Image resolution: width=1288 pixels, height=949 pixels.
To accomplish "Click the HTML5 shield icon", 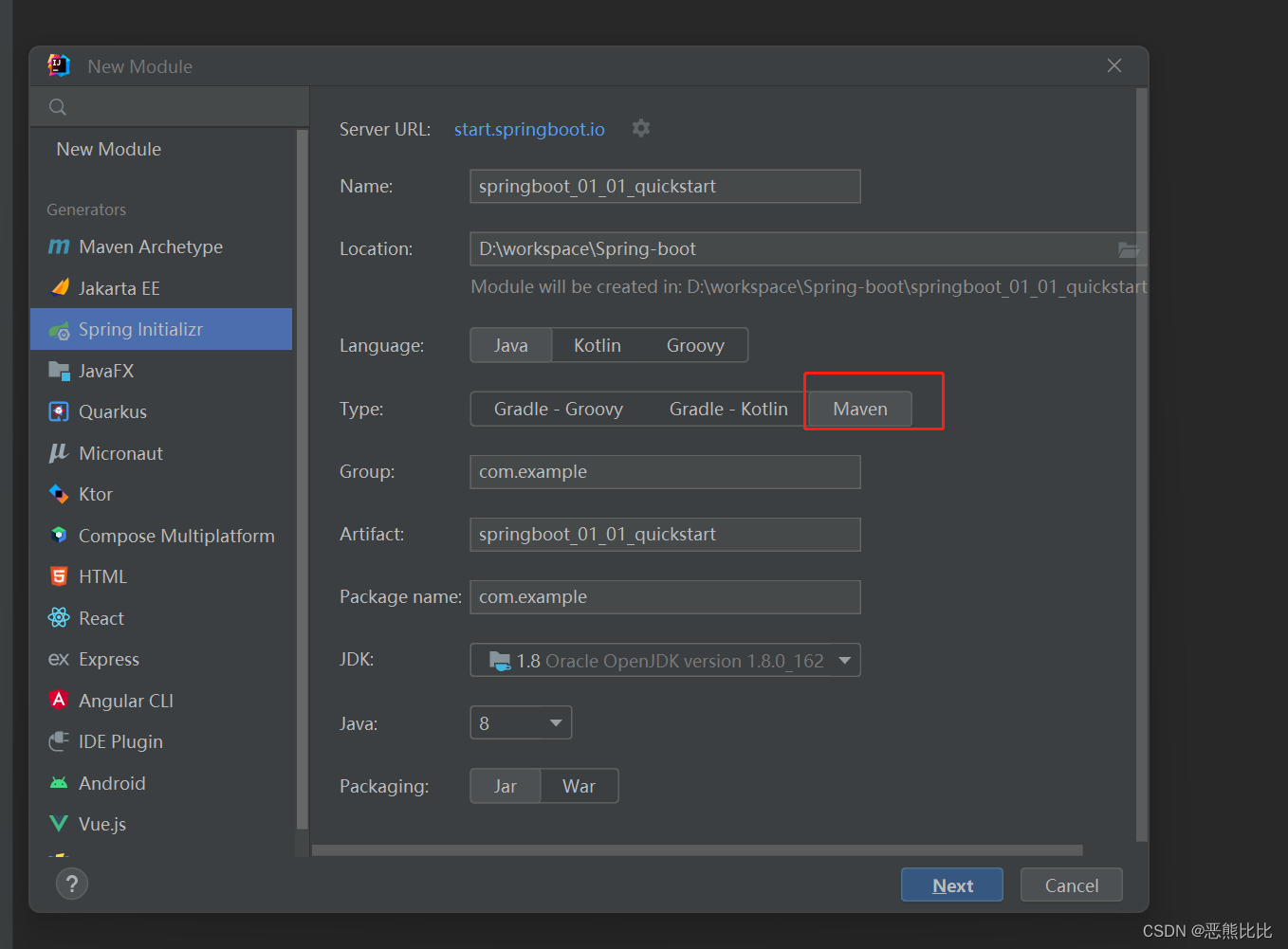I will click(x=59, y=576).
